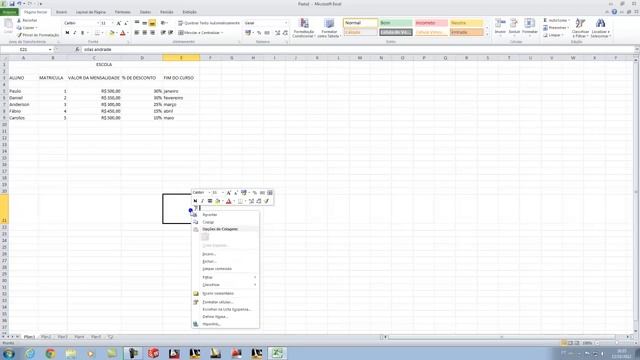
Task: Expand the Limpar dropdown
Action: (563, 35)
